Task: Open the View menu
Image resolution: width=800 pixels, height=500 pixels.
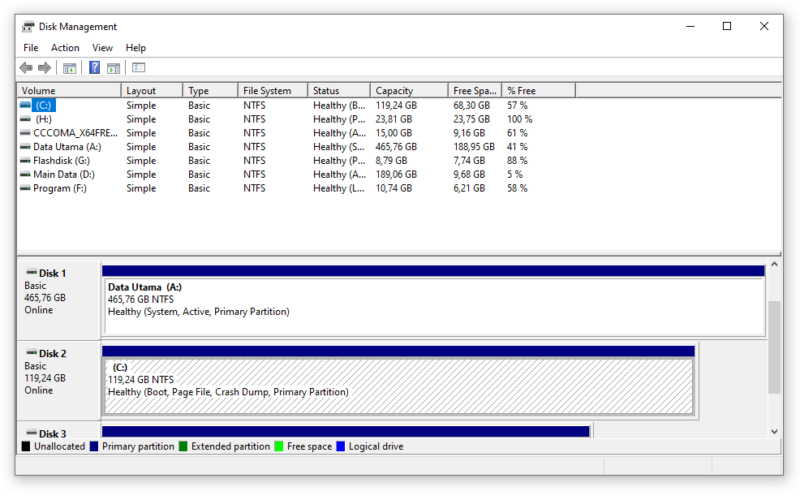Action: (x=102, y=47)
